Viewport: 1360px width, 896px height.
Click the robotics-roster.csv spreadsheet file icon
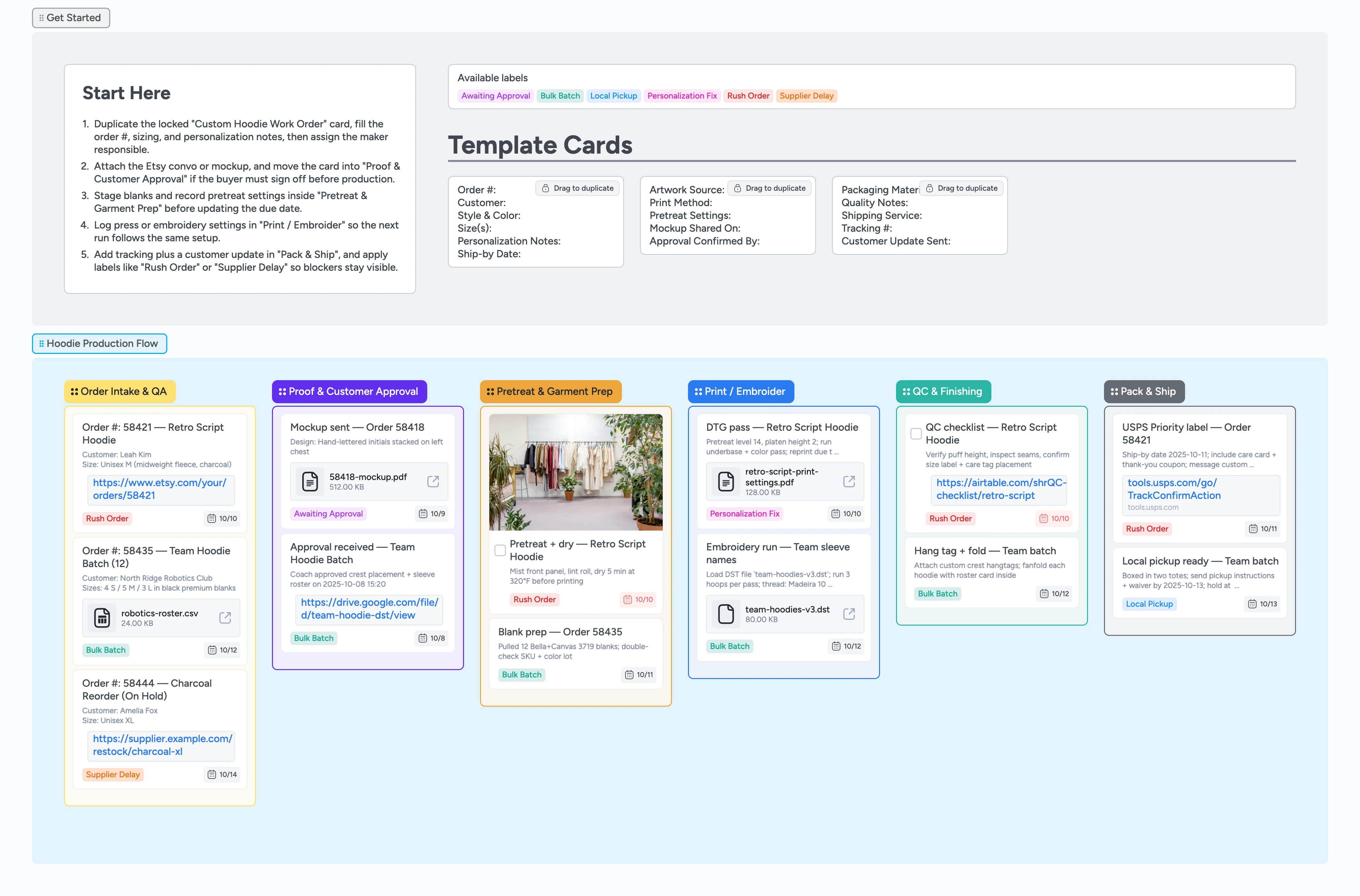pyautogui.click(x=102, y=618)
